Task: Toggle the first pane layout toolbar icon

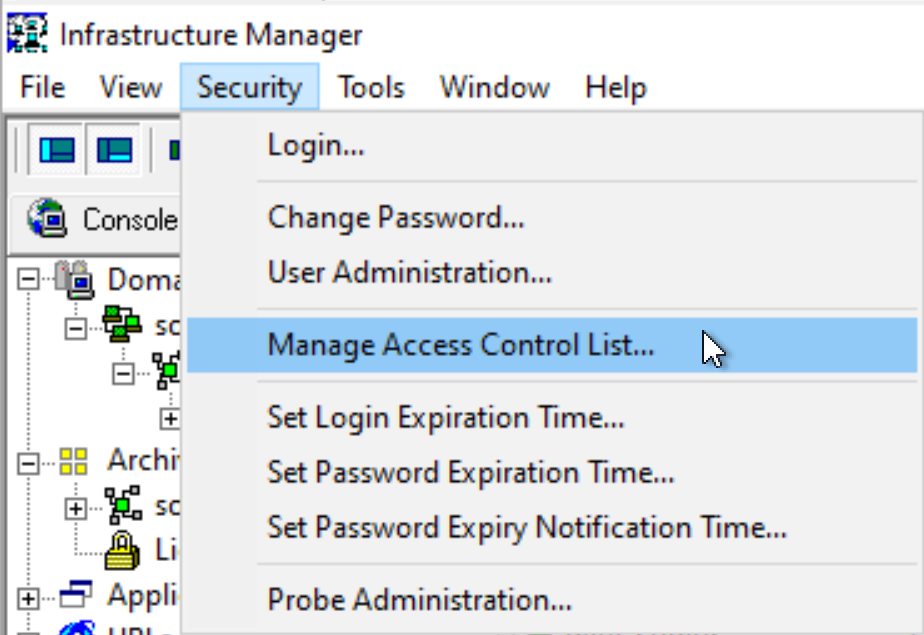Action: pos(57,150)
